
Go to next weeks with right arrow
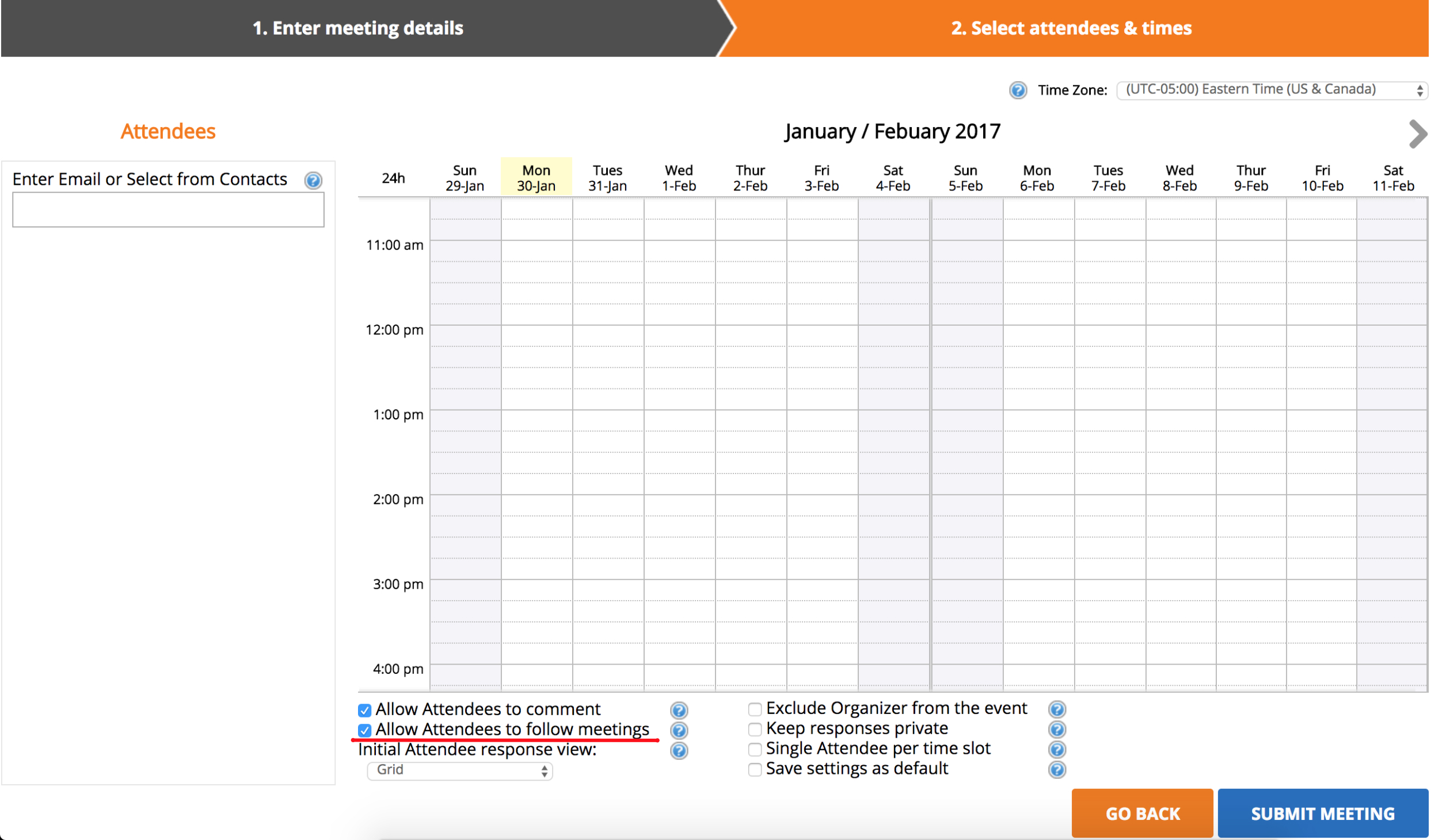click(1418, 133)
